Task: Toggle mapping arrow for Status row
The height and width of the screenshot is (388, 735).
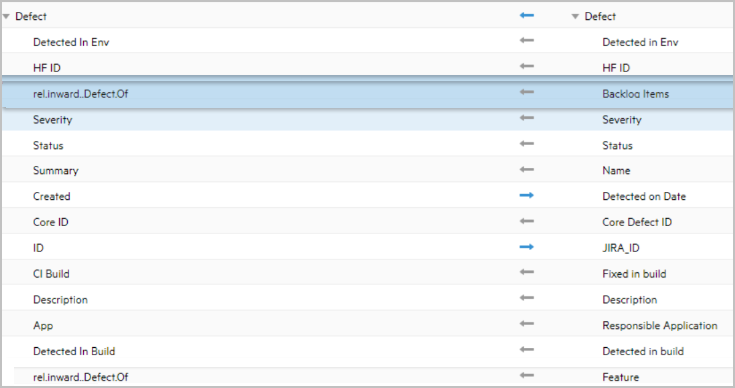Action: tap(527, 144)
